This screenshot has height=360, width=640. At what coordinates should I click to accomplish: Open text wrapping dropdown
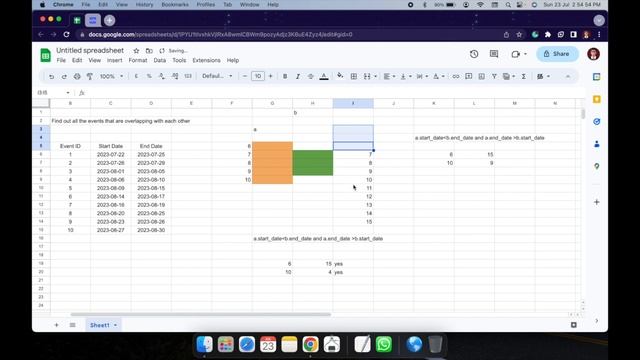point(422,76)
